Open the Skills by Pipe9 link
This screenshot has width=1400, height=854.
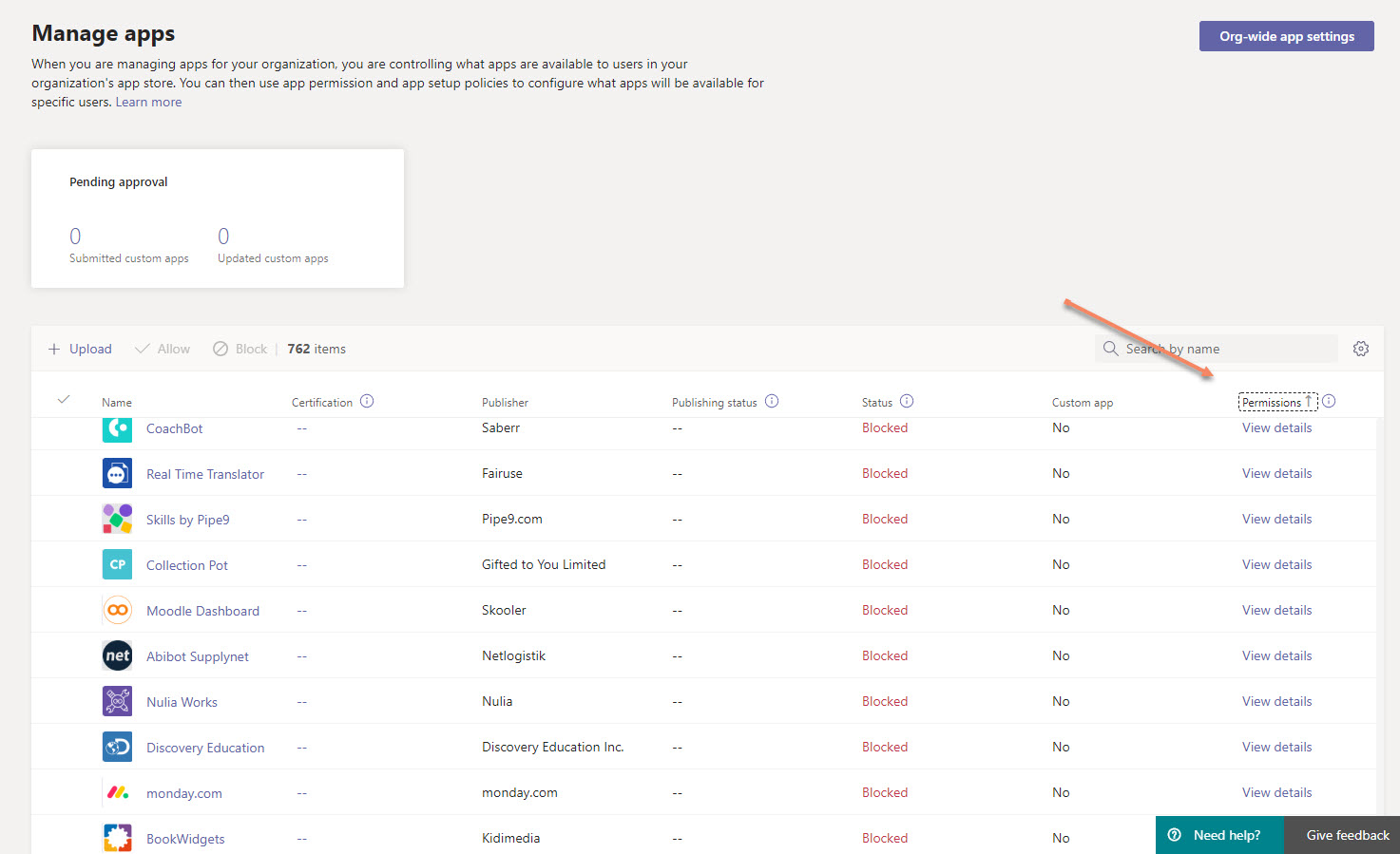[188, 520]
